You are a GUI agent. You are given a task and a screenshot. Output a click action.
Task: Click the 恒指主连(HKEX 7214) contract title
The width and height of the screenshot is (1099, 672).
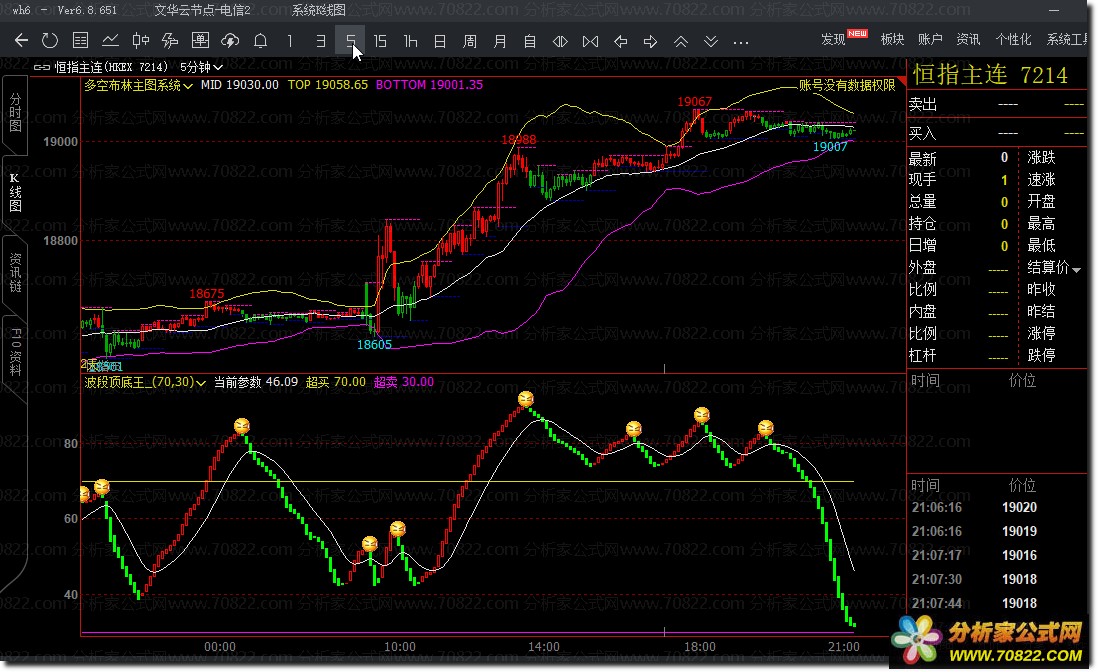(111, 67)
